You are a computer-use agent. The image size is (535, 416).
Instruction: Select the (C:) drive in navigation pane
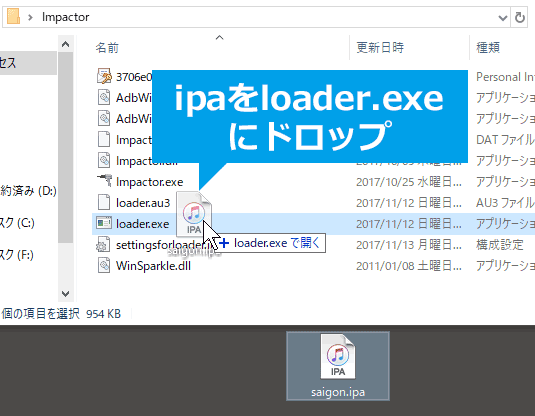[17, 223]
